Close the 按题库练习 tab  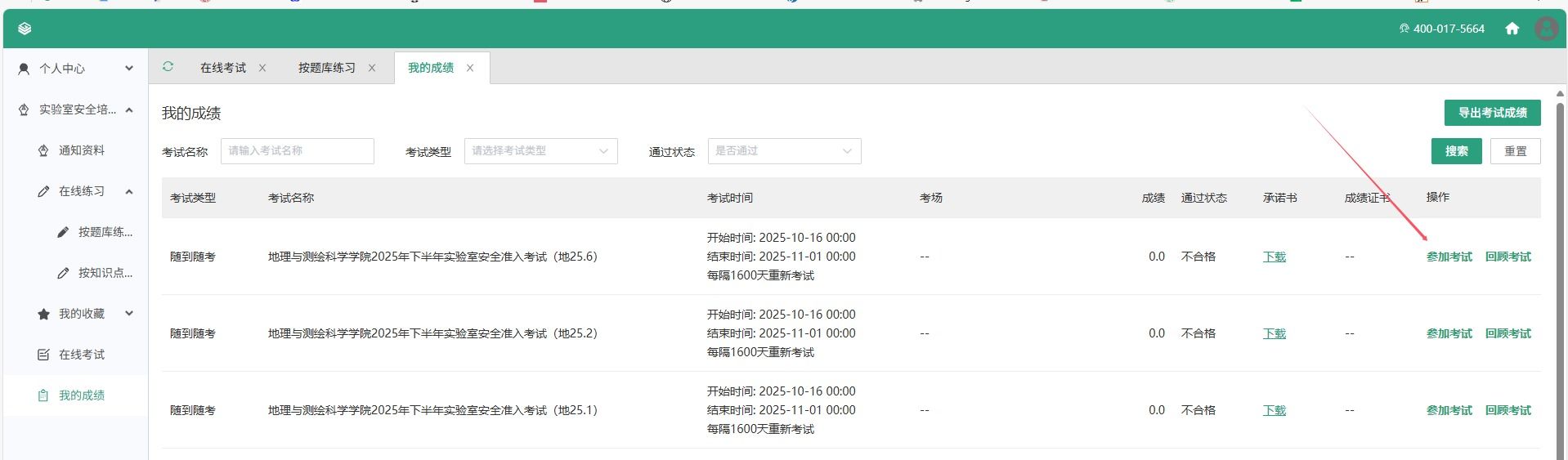tap(372, 68)
